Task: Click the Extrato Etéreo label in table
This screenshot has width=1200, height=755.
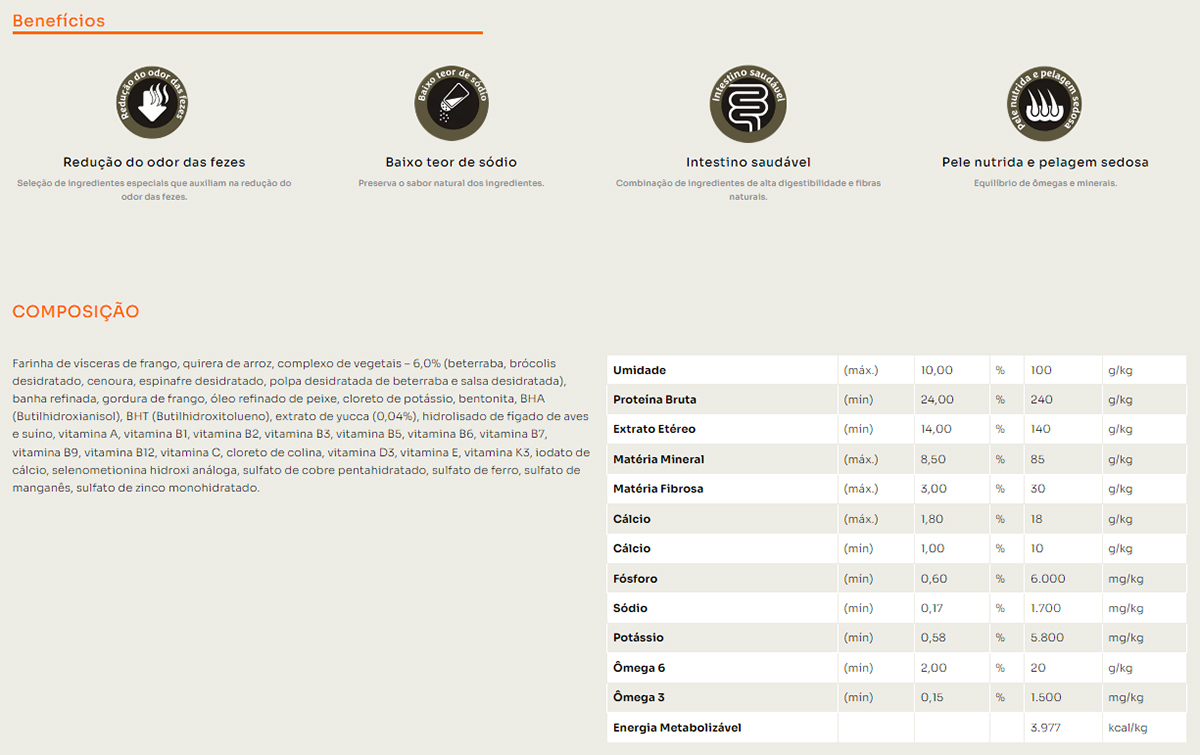Action: pos(654,429)
